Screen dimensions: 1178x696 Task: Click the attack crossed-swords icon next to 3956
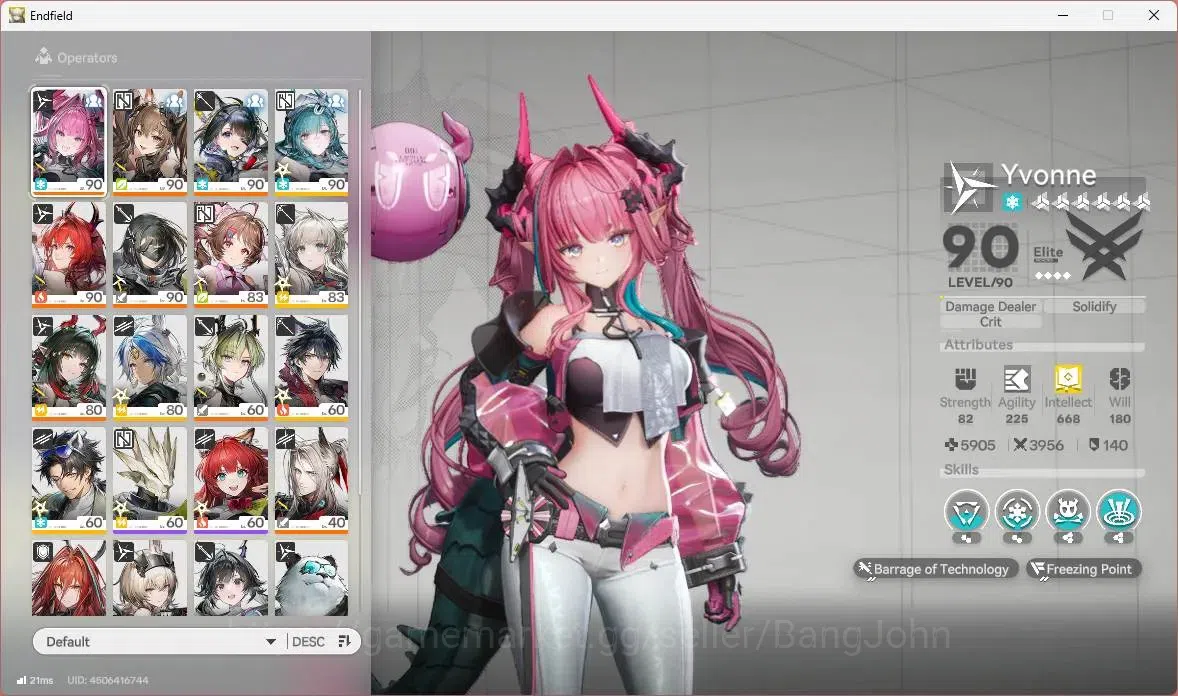[1019, 445]
